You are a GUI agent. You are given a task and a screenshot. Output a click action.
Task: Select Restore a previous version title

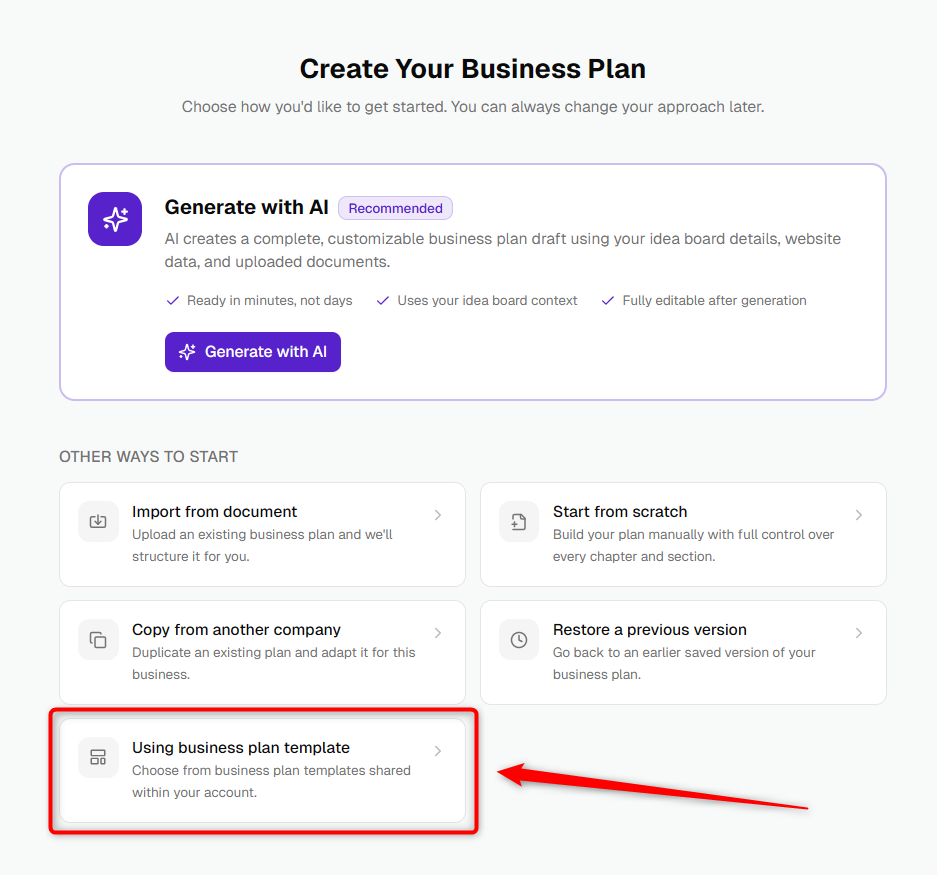650,629
